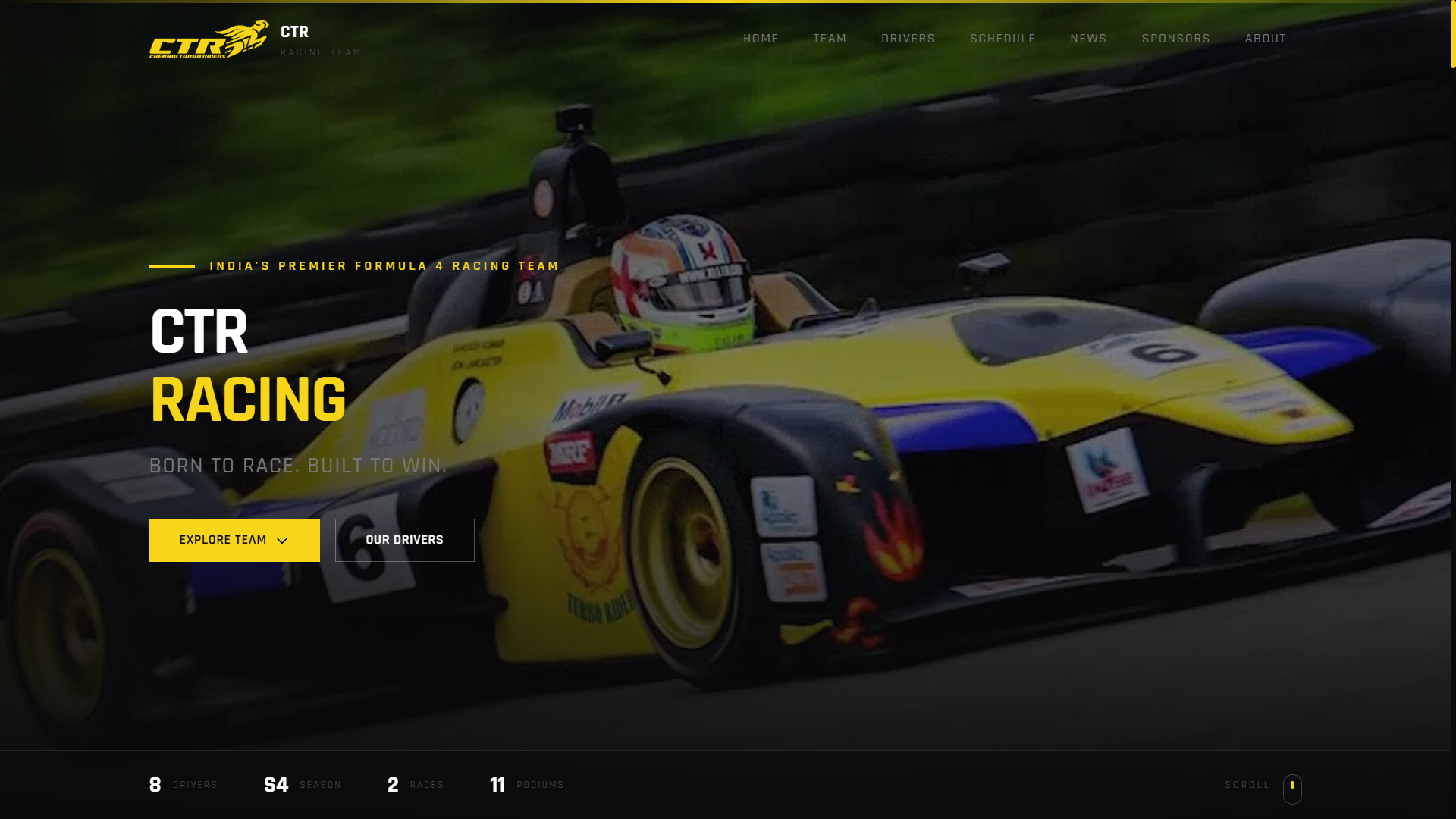Click the scroll mouse indicator icon
The width and height of the screenshot is (1456, 819).
click(x=1293, y=789)
